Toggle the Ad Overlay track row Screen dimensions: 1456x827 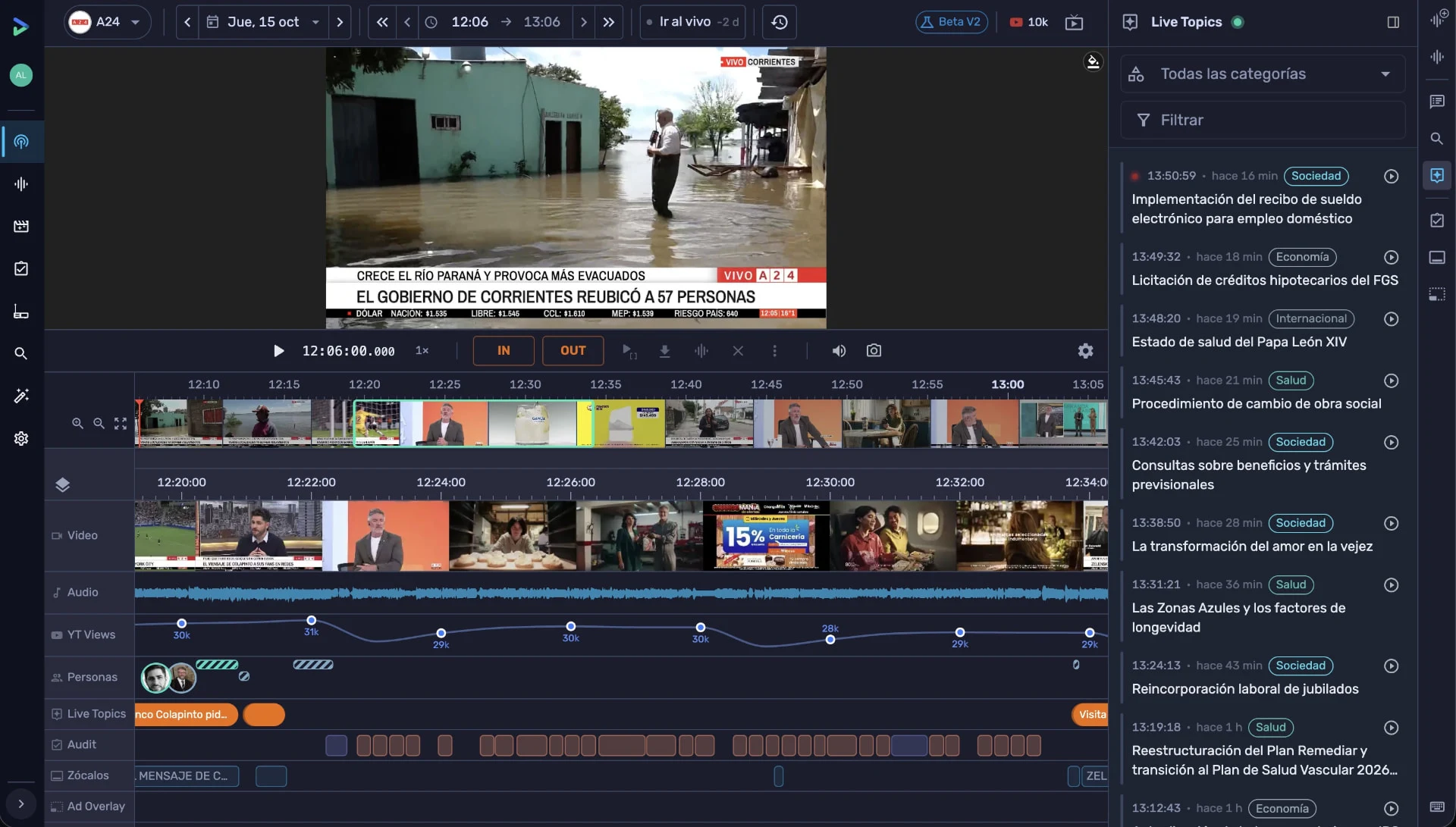pos(89,807)
